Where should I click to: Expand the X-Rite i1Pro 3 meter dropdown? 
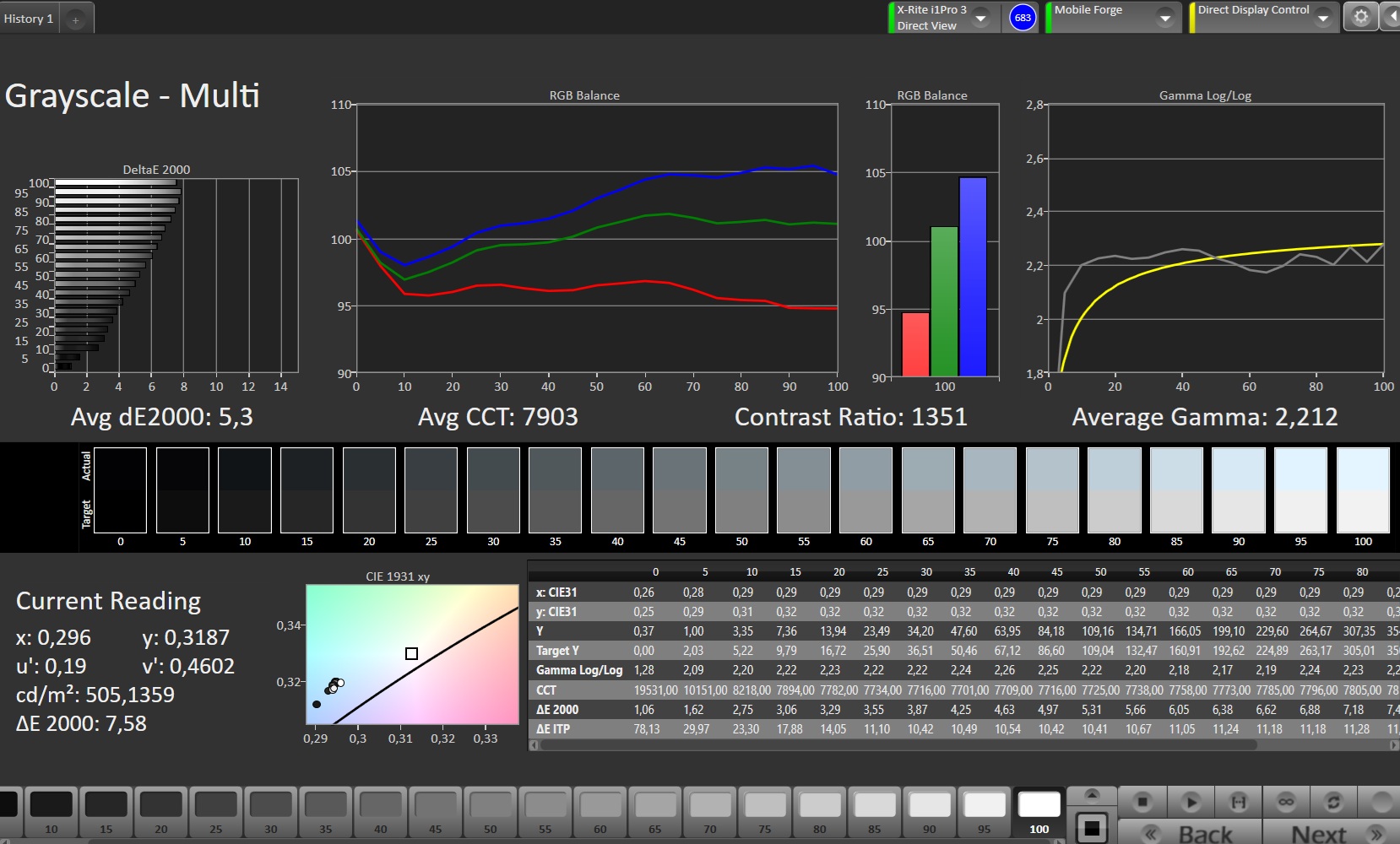click(980, 18)
